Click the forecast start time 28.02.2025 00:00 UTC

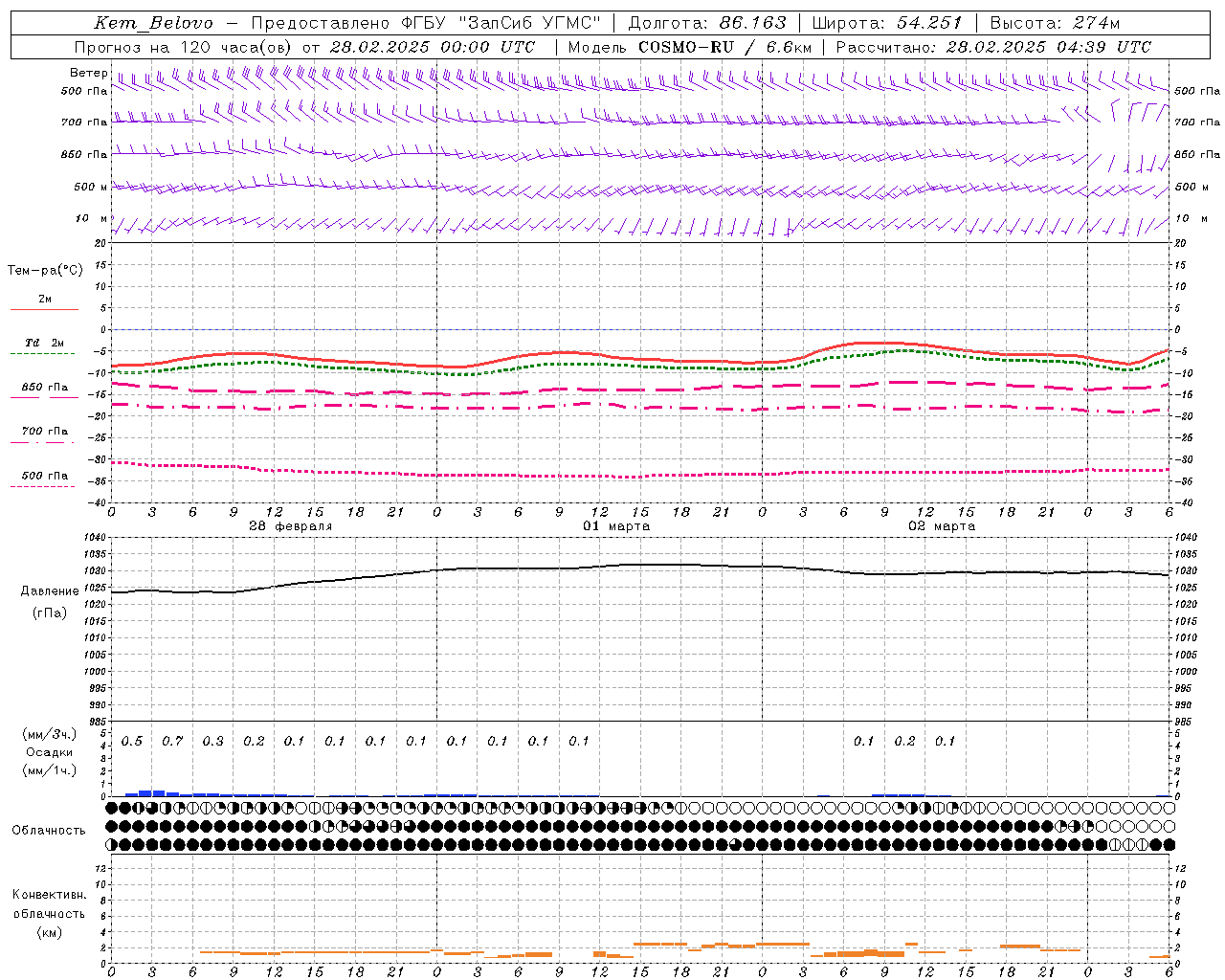pyautogui.click(x=432, y=47)
